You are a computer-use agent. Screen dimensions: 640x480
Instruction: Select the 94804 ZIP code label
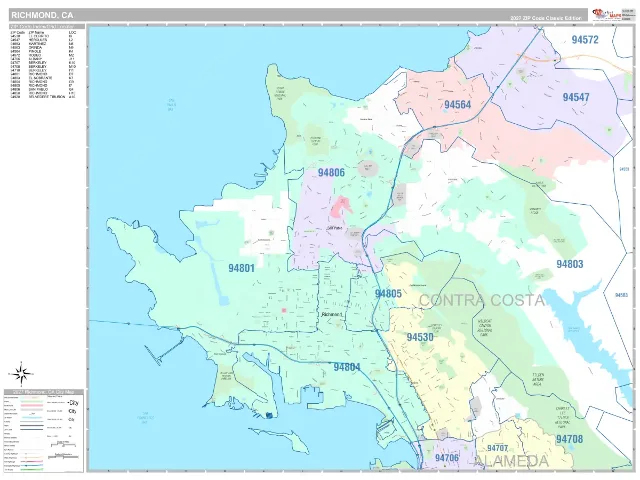tap(347, 367)
